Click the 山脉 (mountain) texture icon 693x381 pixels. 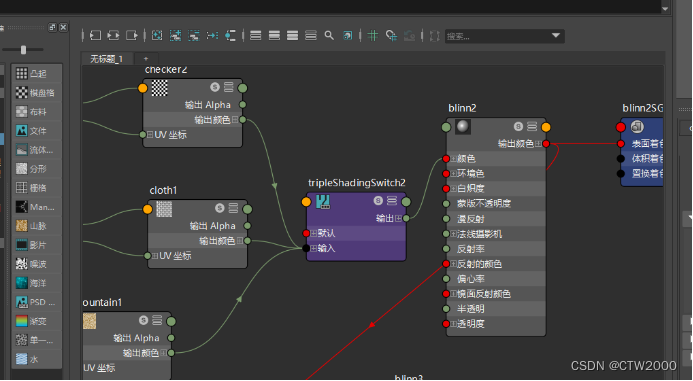[22, 225]
